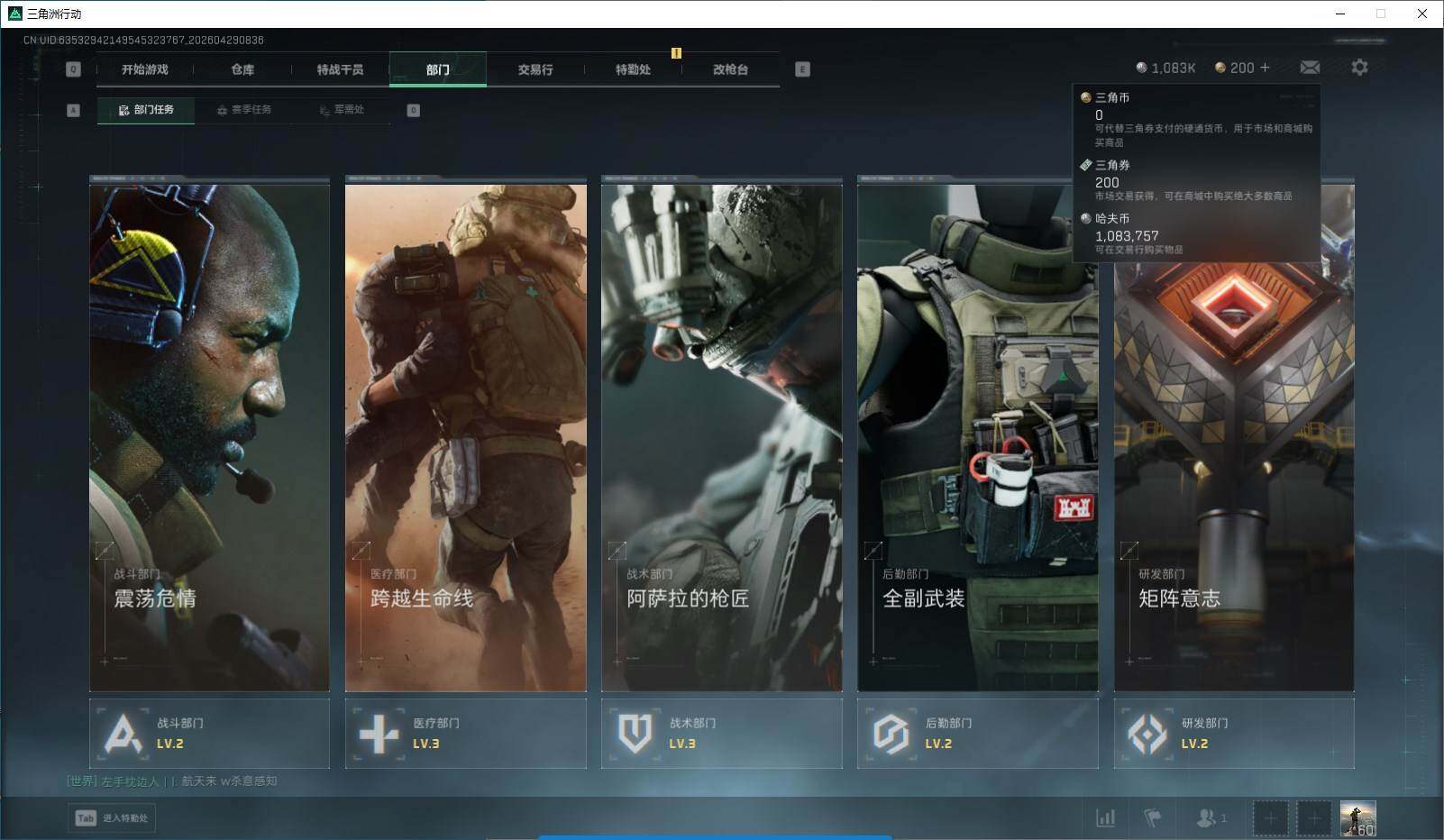Open the 交易行 tab
The width and height of the screenshot is (1444, 840).
click(x=535, y=69)
